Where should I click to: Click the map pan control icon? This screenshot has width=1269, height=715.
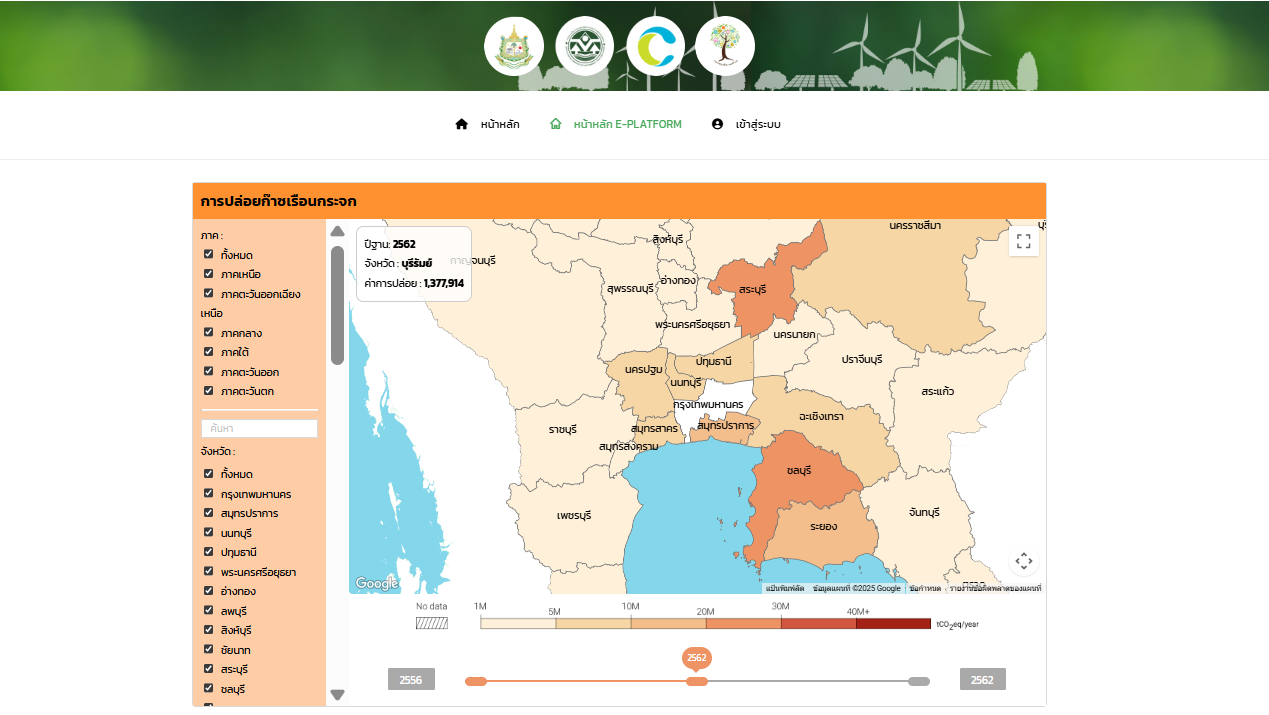(x=1023, y=561)
